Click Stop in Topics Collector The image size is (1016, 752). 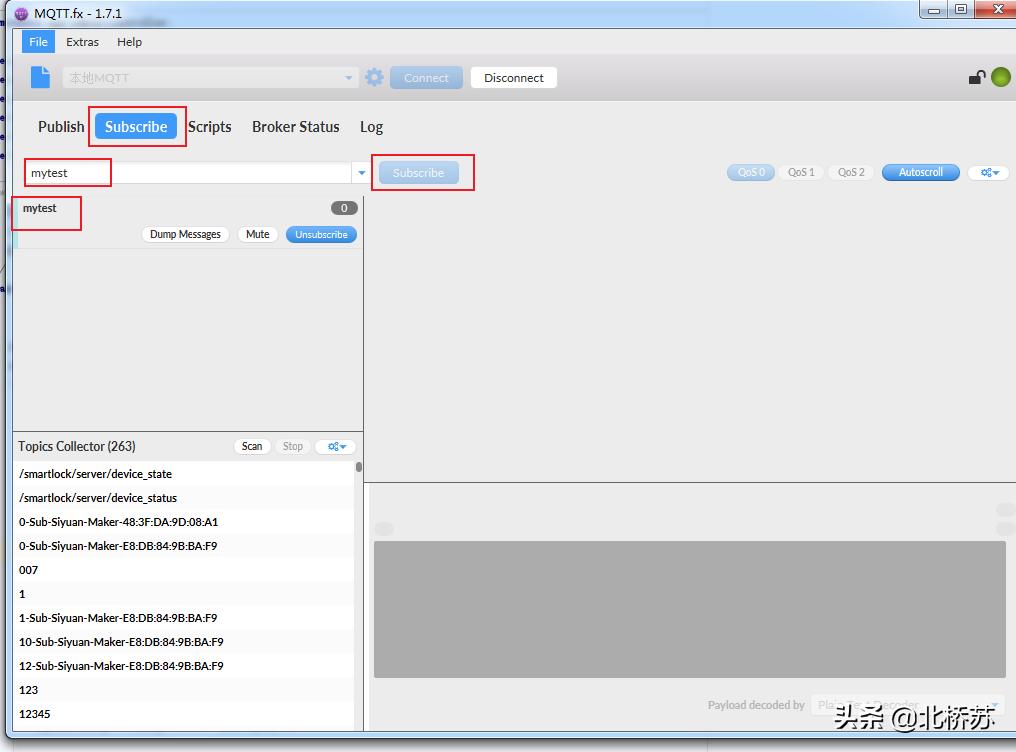click(292, 446)
